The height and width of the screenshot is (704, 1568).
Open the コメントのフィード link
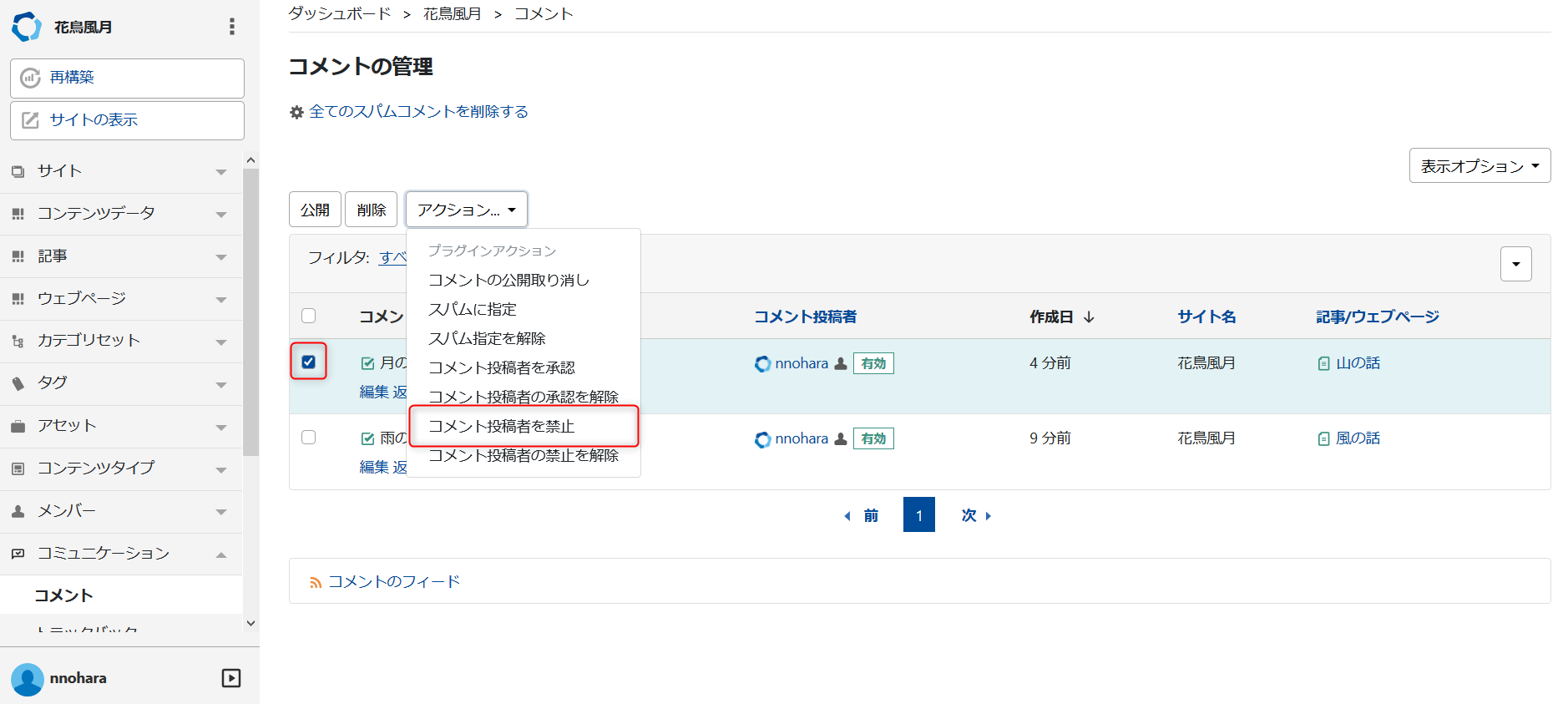(394, 582)
